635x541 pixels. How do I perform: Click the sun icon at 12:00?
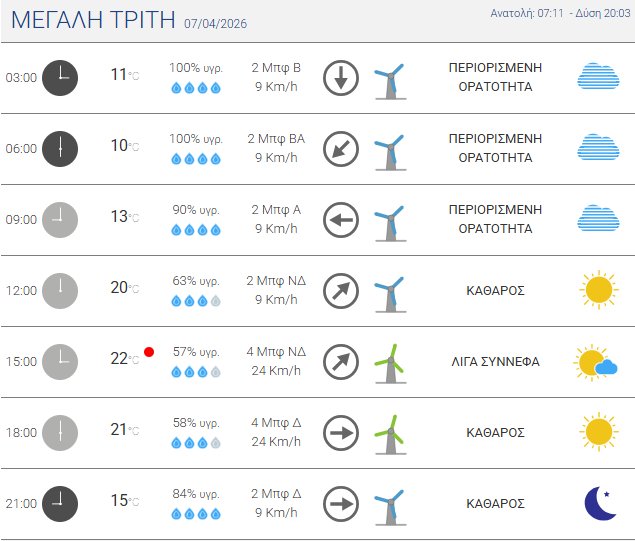coord(598,290)
